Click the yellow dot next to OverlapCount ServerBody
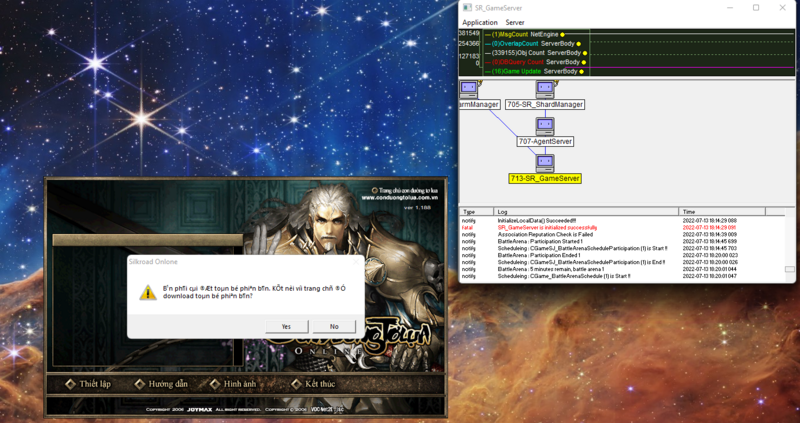Viewport: 800px width, 423px height. [578, 44]
